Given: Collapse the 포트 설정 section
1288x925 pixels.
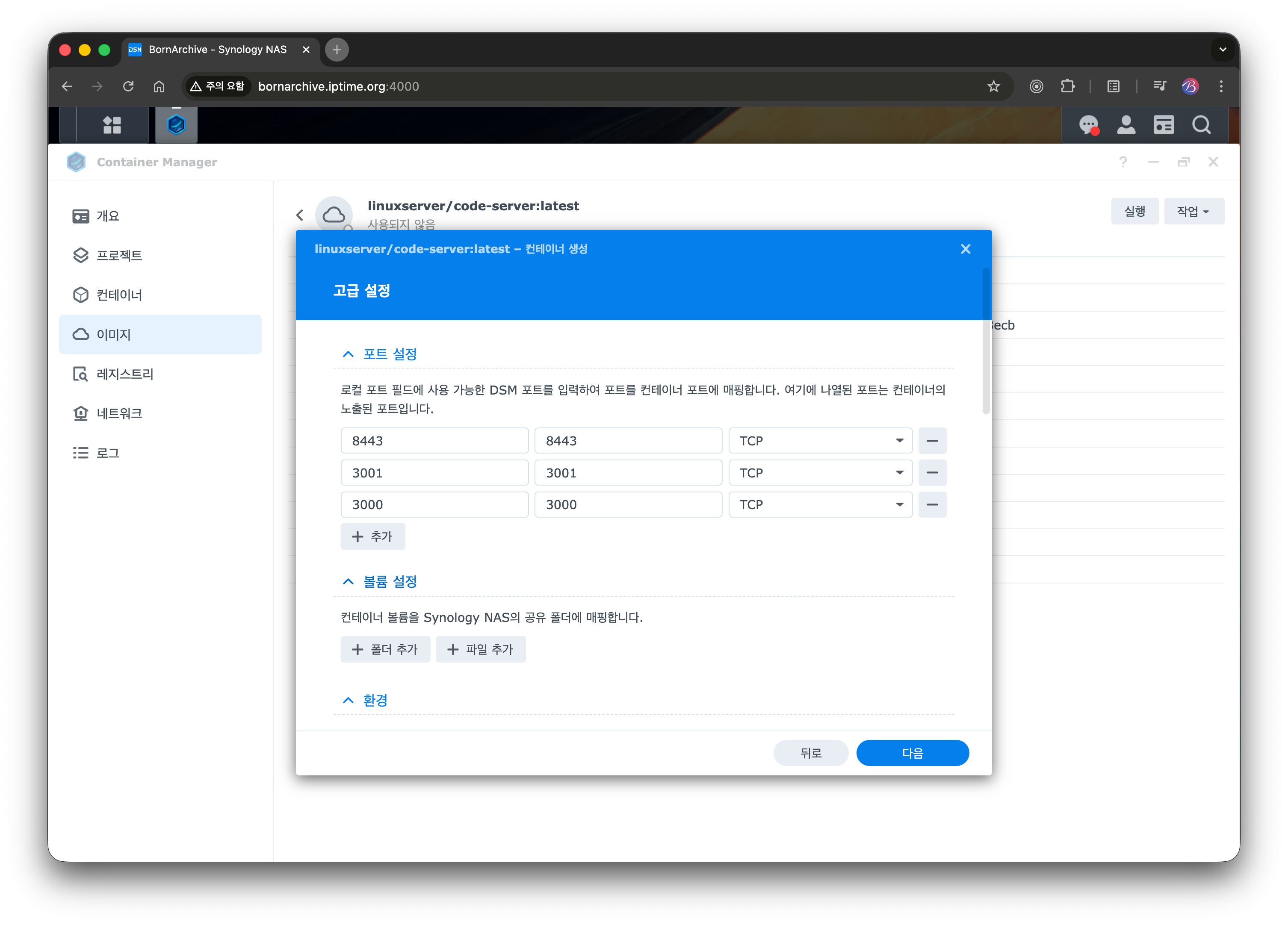Looking at the screenshot, I should coord(348,354).
